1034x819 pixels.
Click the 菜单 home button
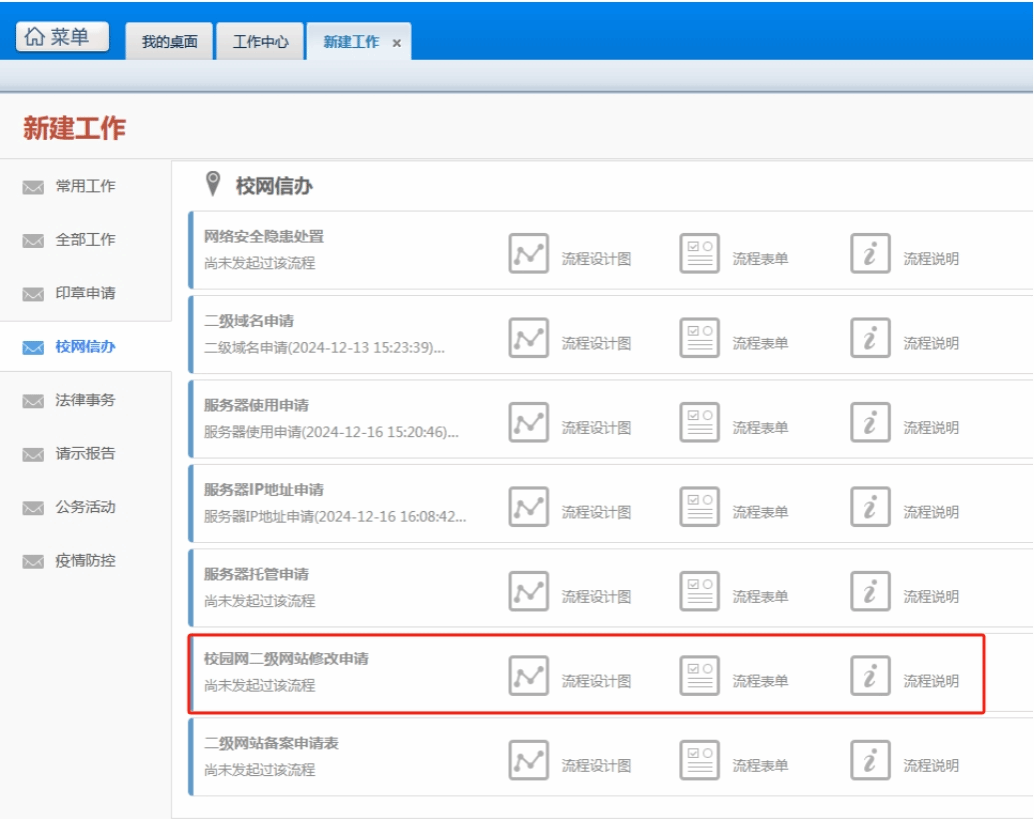pos(62,37)
